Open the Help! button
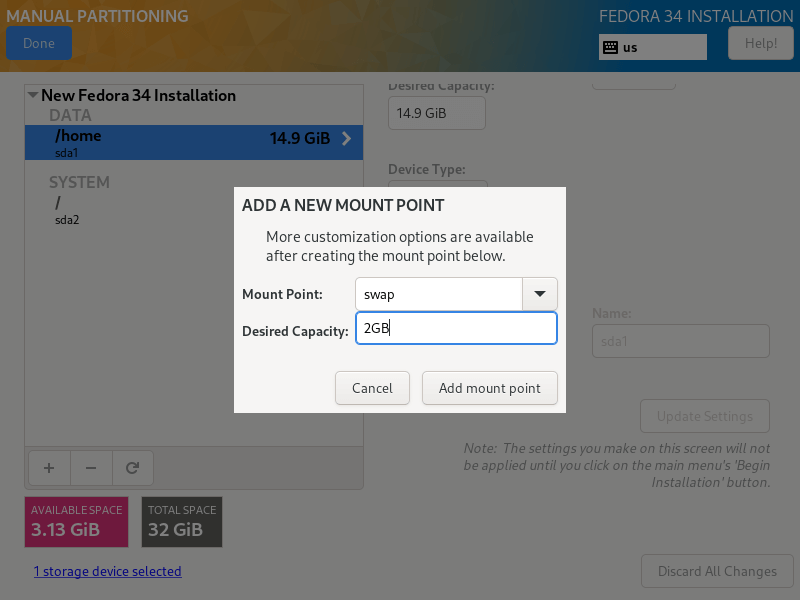This screenshot has width=800, height=600. (x=761, y=43)
